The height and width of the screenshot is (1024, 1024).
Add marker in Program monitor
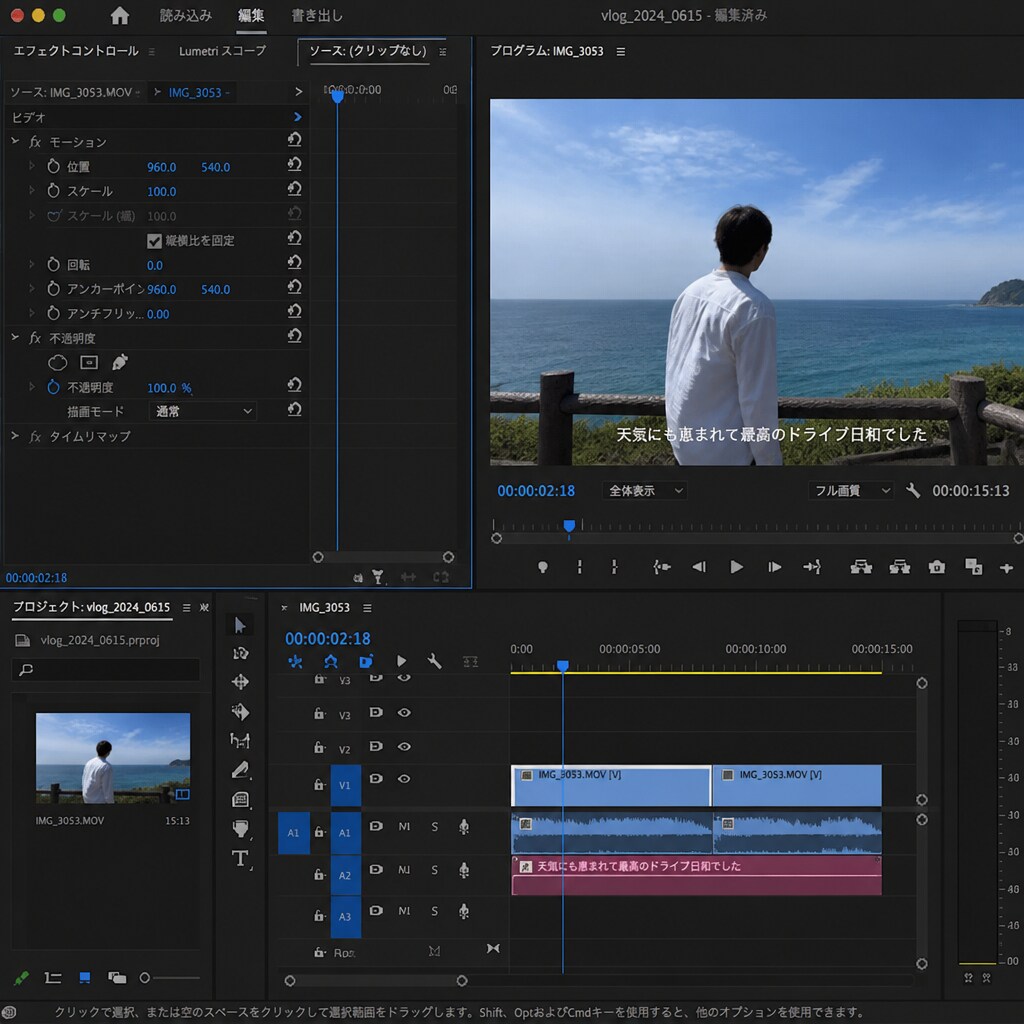(543, 567)
